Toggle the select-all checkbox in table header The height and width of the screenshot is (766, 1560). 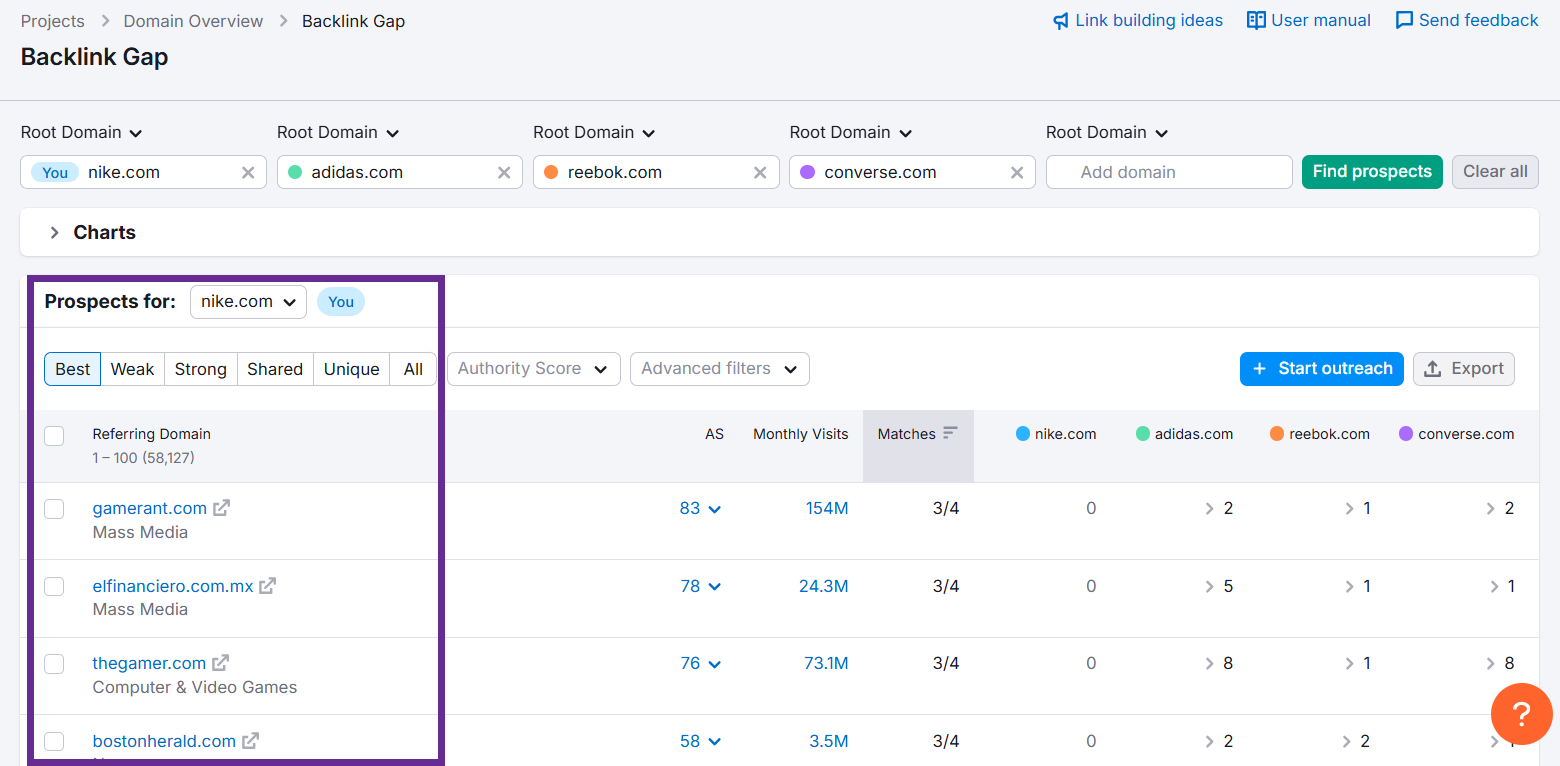[x=54, y=436]
